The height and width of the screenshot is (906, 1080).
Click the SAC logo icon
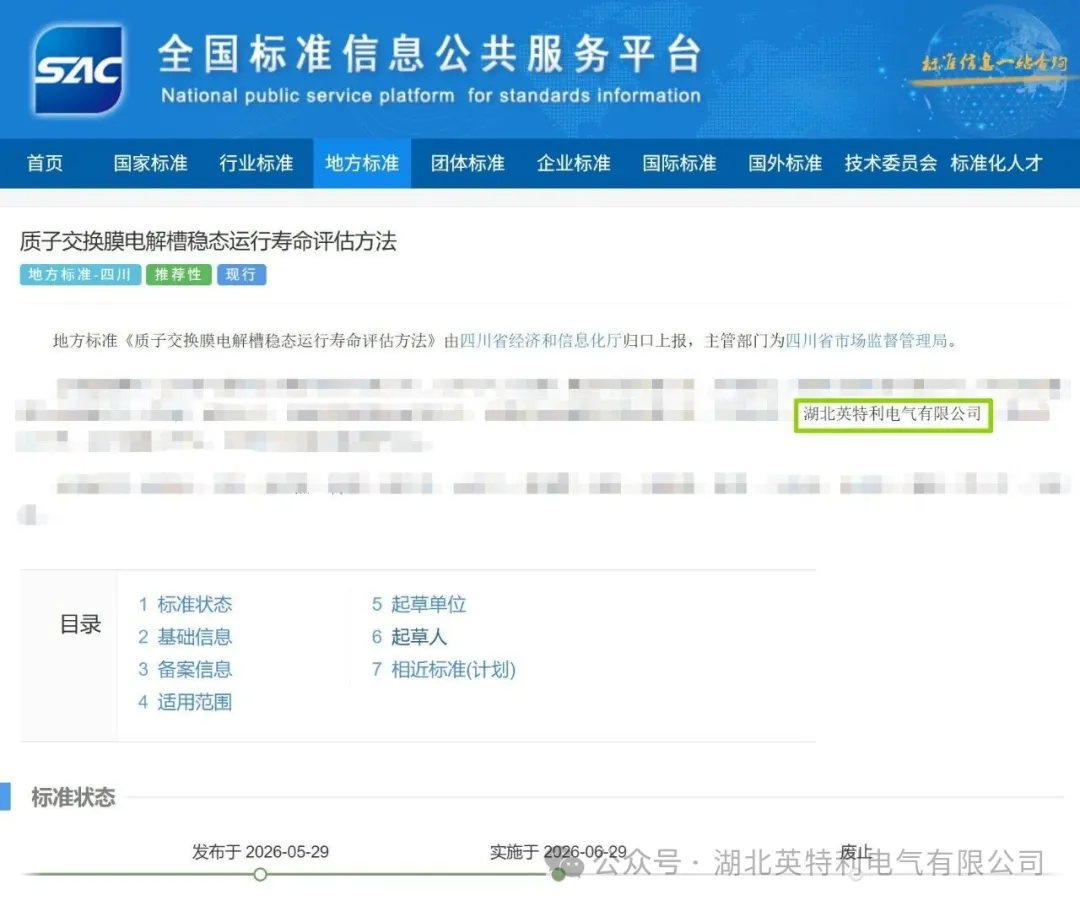(79, 70)
